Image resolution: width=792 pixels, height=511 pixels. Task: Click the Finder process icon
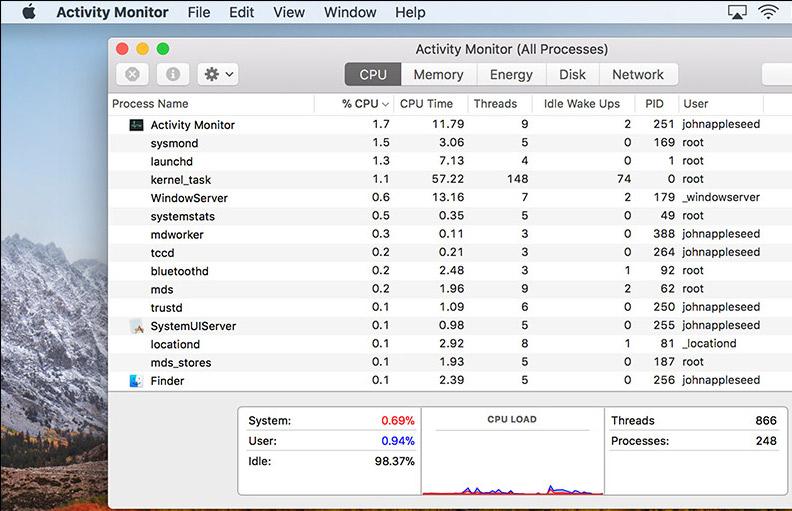coord(136,381)
